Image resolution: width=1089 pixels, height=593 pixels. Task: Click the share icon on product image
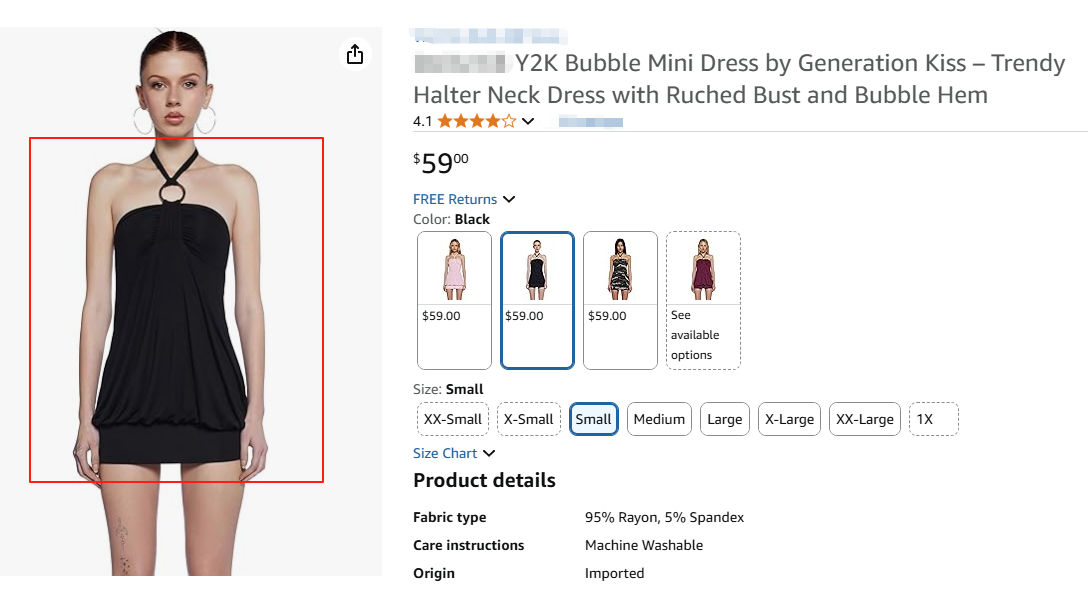(354, 54)
